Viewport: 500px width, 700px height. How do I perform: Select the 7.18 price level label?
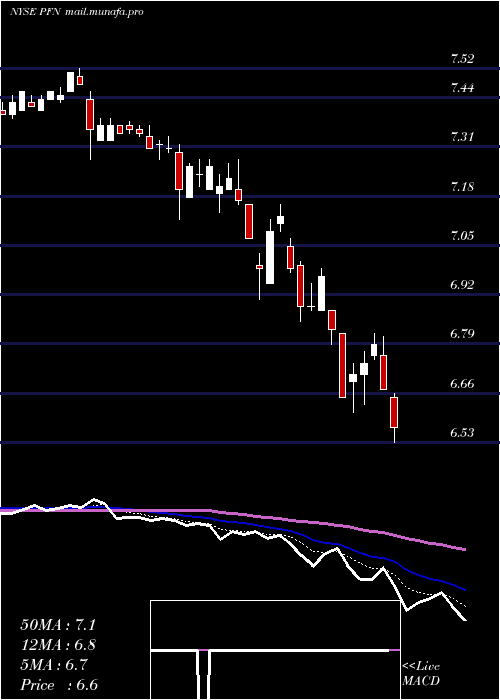coord(462,186)
